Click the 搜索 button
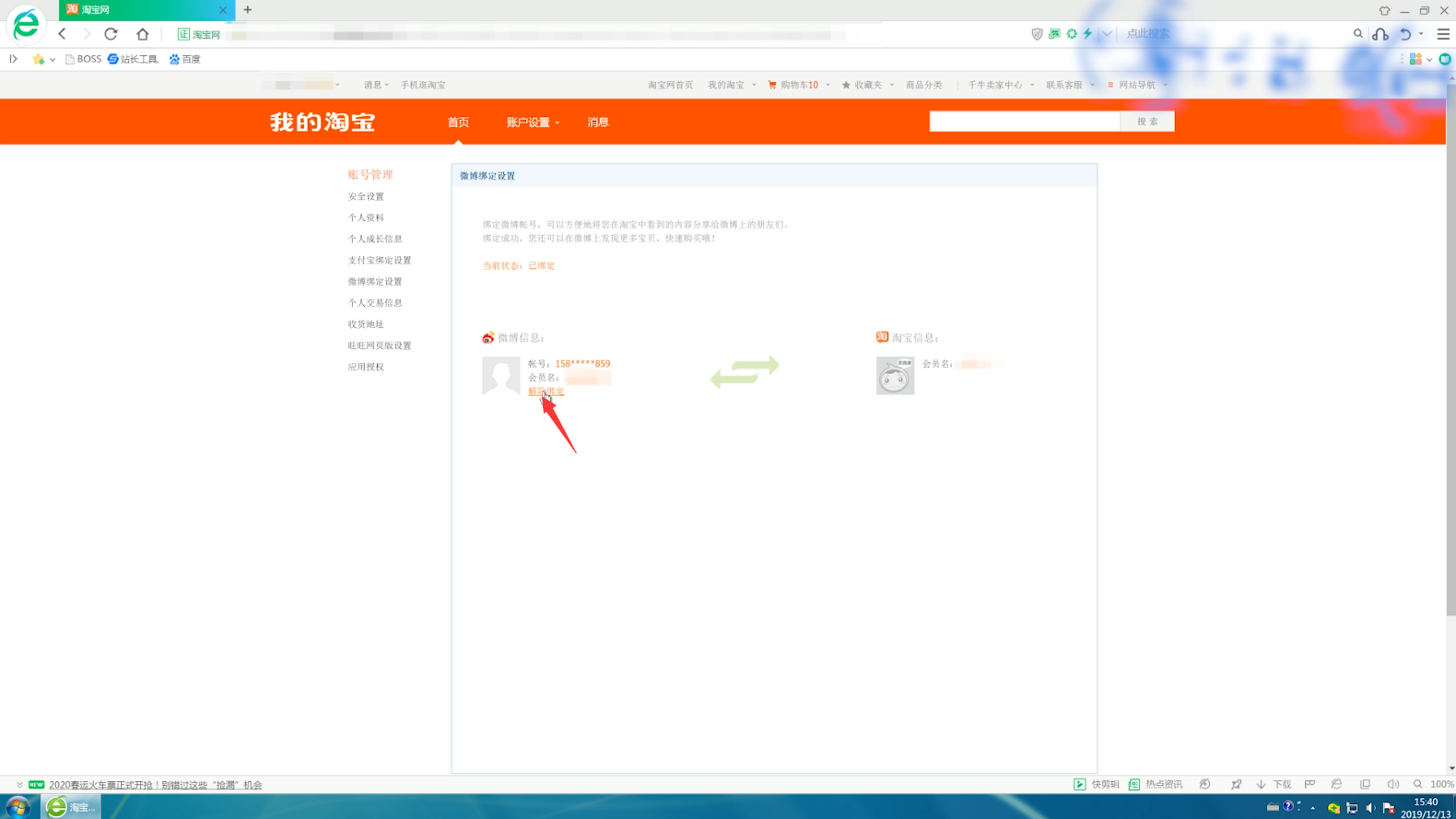This screenshot has width=1456, height=819. point(1147,122)
